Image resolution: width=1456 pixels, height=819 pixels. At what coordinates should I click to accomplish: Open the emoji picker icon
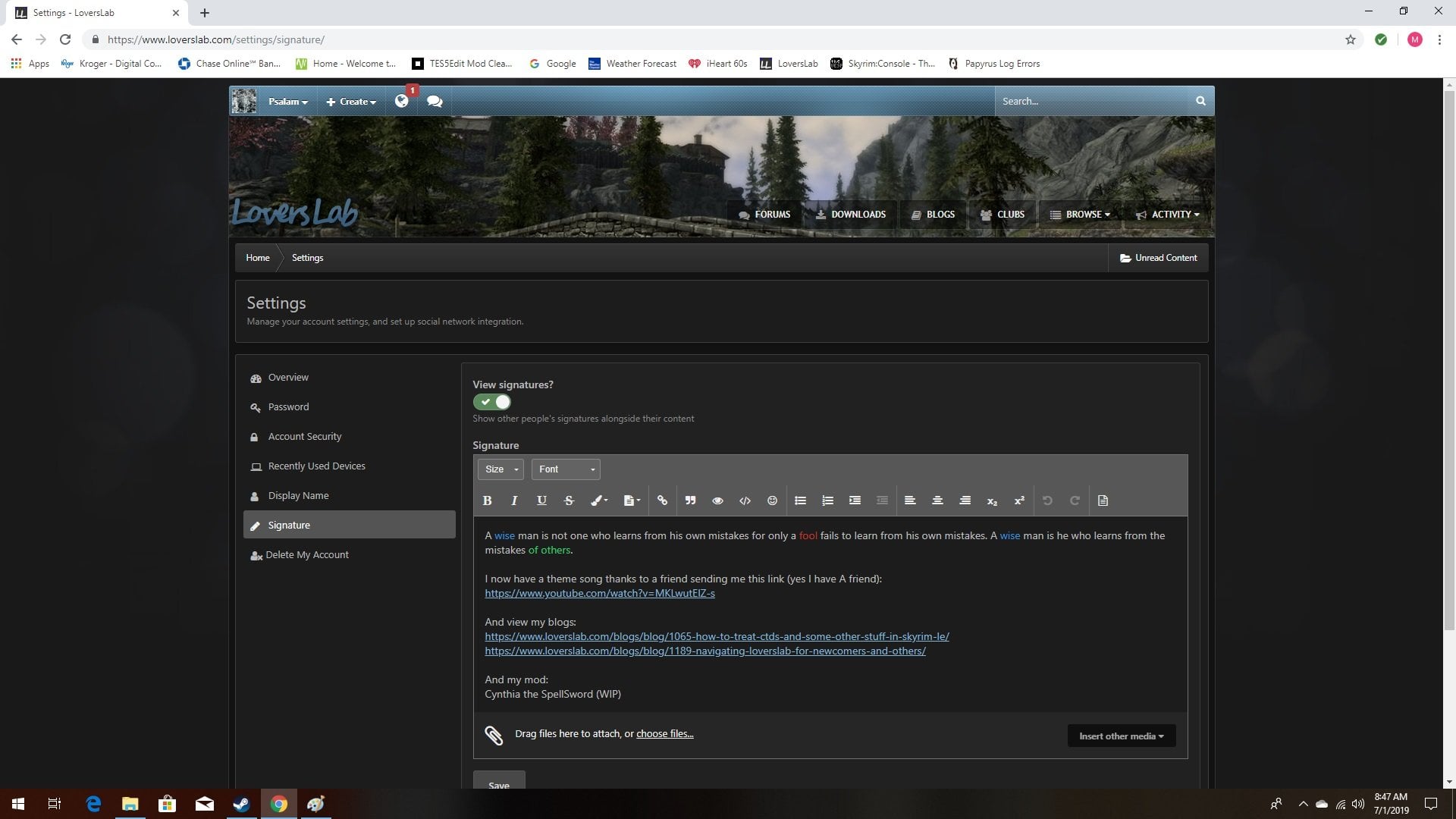pos(772,500)
